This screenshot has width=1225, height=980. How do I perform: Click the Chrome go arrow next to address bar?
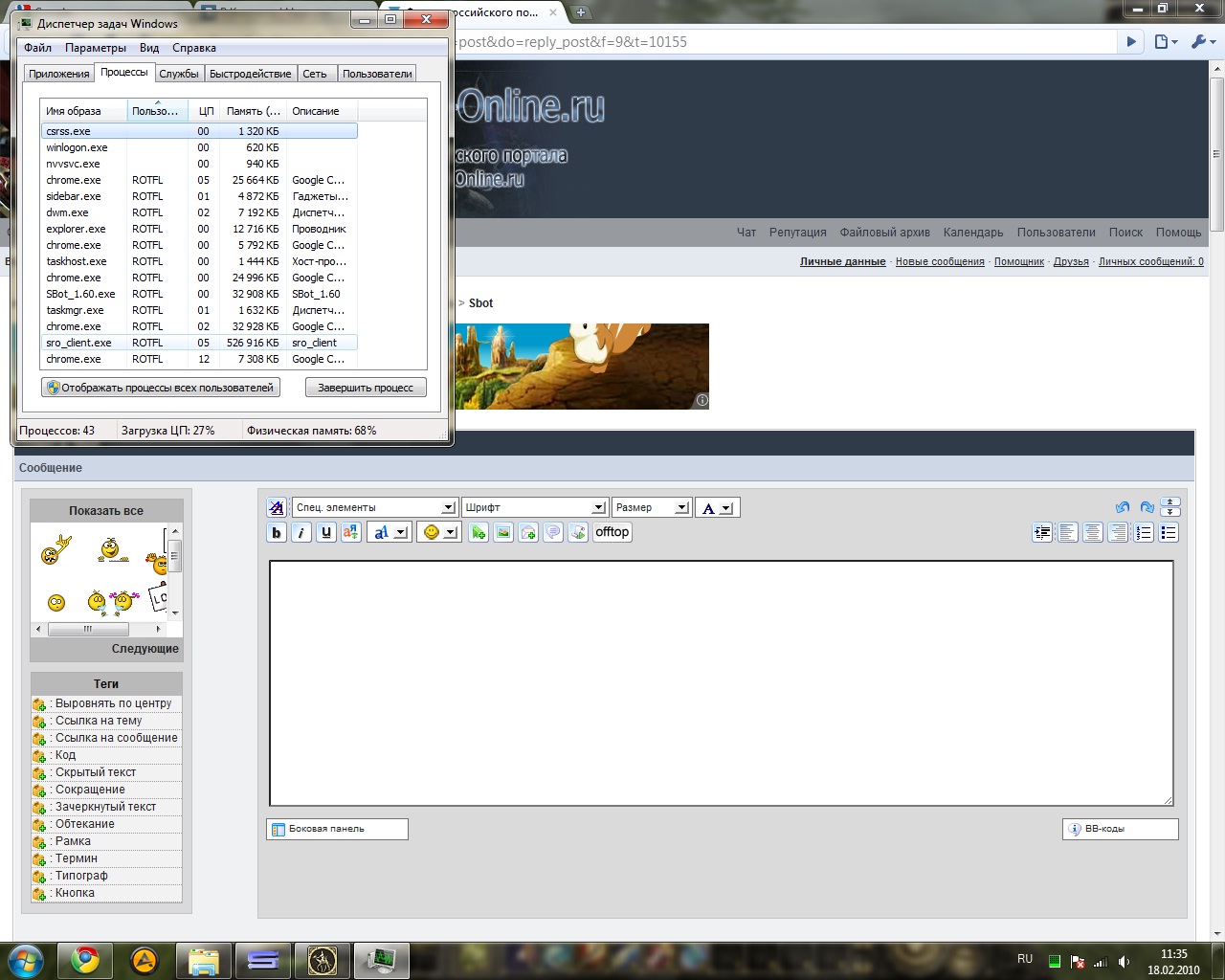pyautogui.click(x=1131, y=42)
